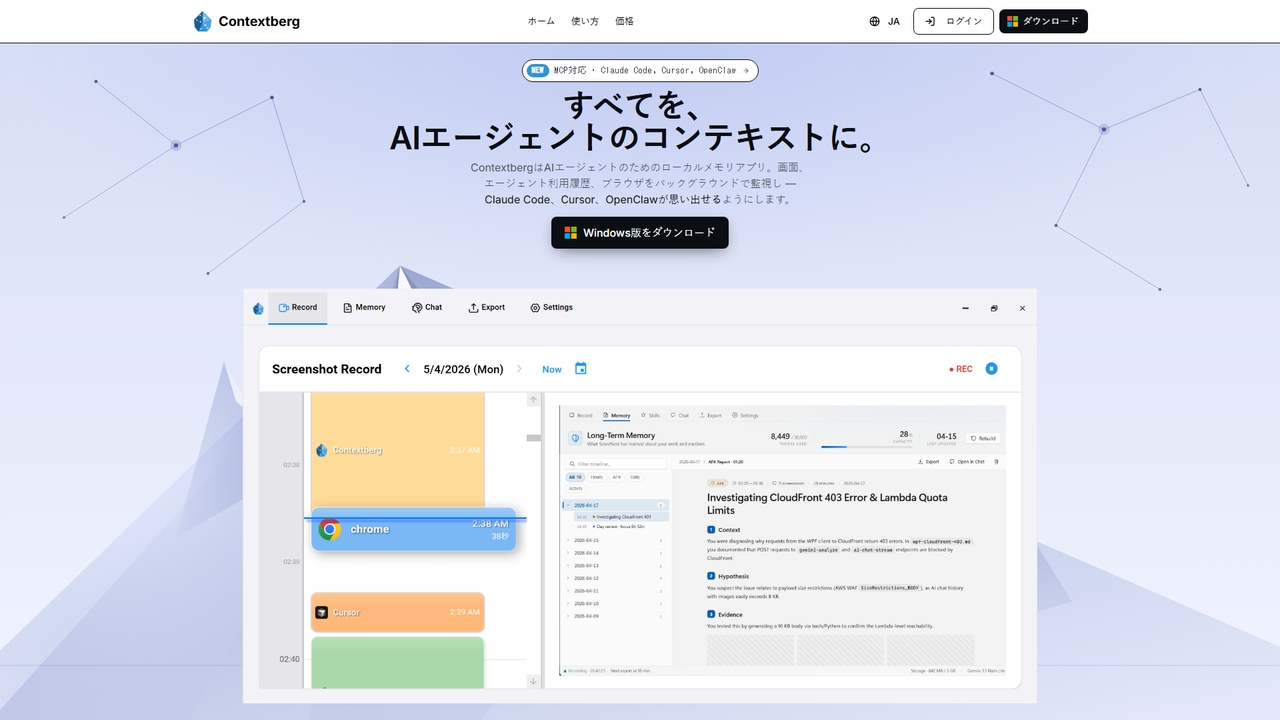The height and width of the screenshot is (720, 1280).
Task: Click the Rebuild button in Long-Term Memory
Action: click(984, 438)
